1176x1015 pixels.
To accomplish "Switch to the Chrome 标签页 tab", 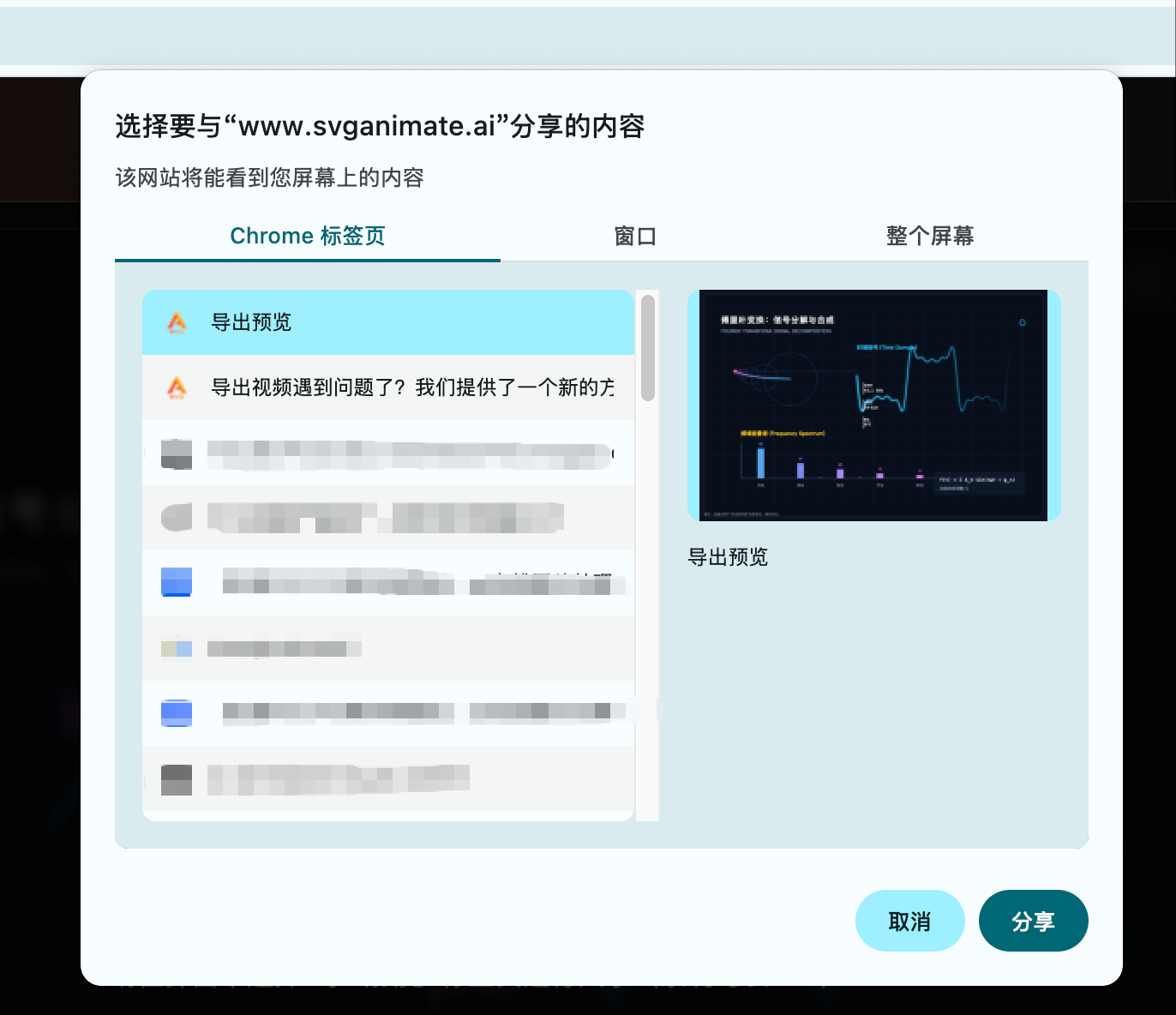I will (x=308, y=236).
